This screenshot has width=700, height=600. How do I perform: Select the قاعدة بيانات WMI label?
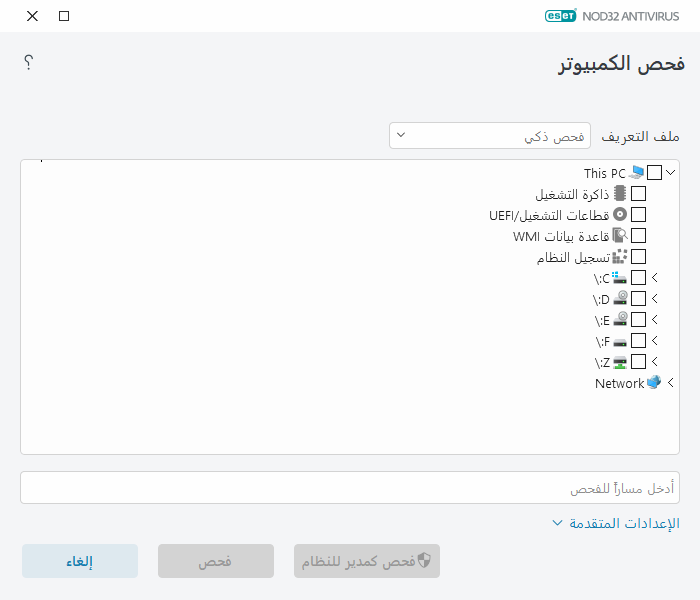561,236
